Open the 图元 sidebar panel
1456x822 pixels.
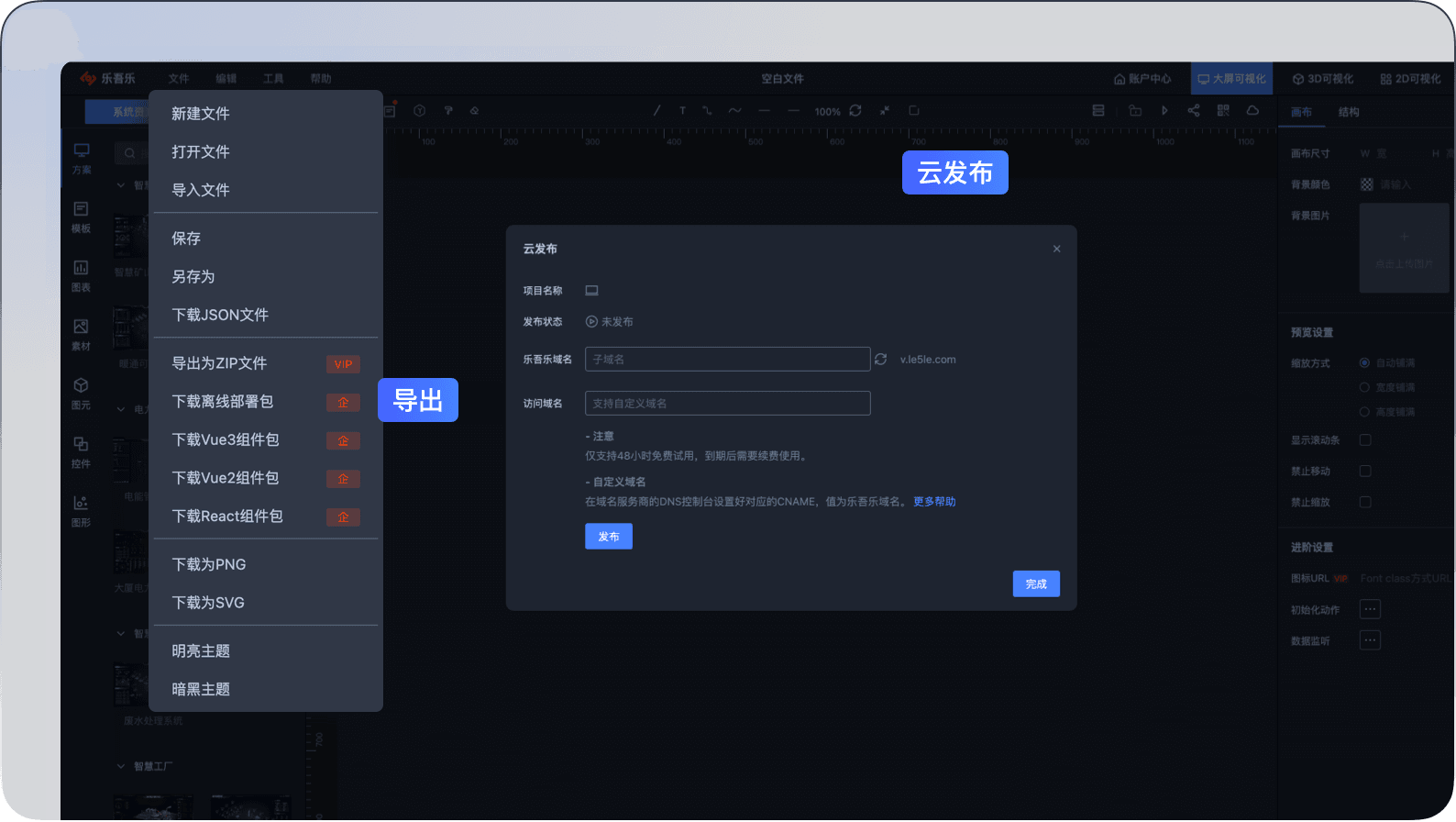coord(81,393)
